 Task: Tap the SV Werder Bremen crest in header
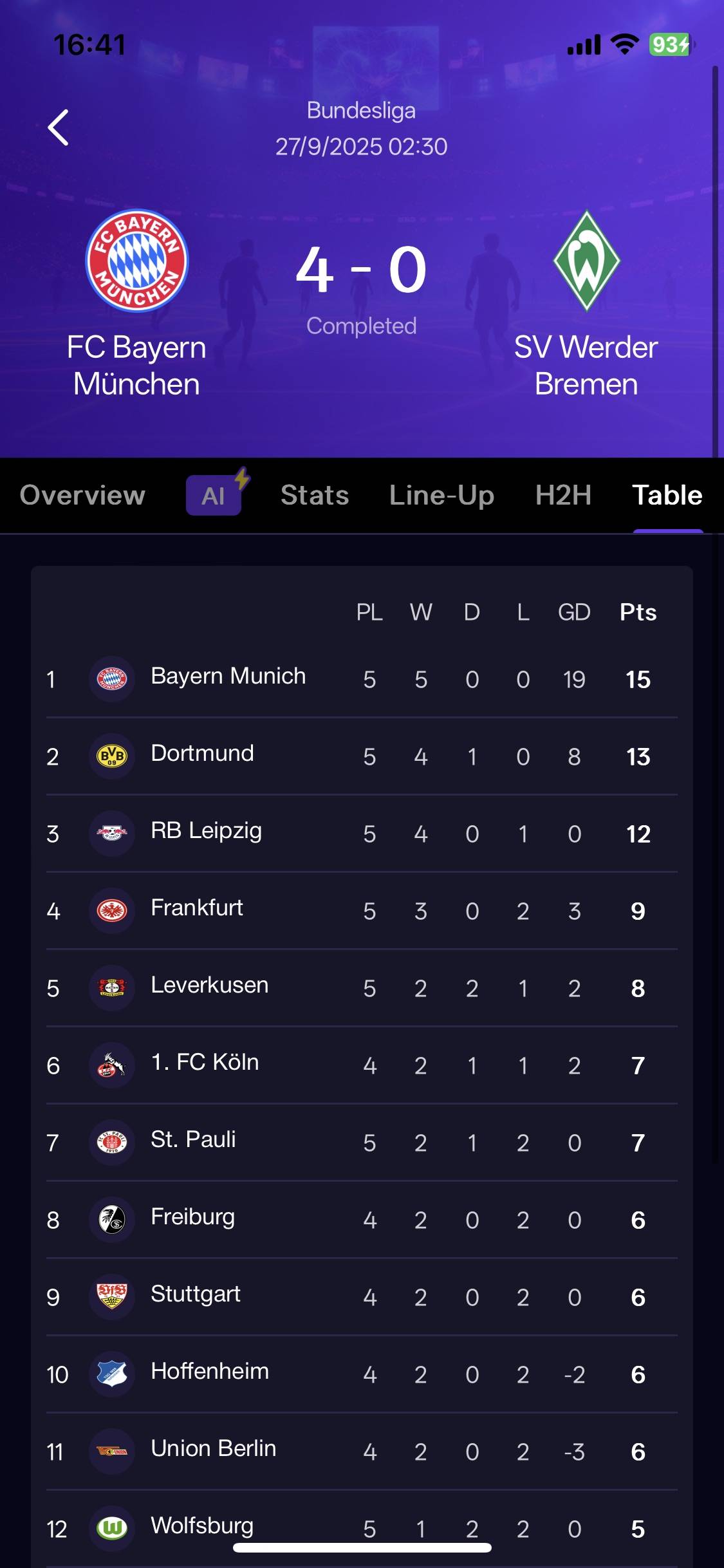coord(586,261)
